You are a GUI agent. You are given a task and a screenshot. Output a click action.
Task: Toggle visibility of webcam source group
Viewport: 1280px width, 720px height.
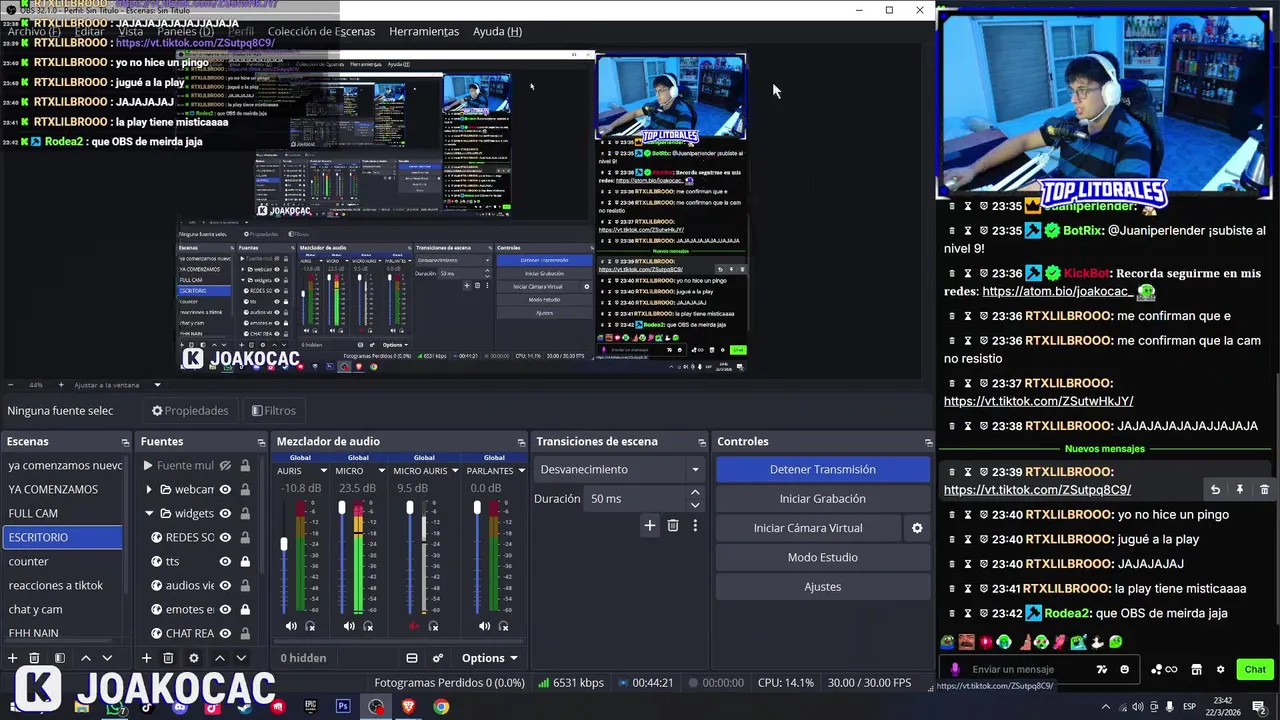pyautogui.click(x=225, y=489)
